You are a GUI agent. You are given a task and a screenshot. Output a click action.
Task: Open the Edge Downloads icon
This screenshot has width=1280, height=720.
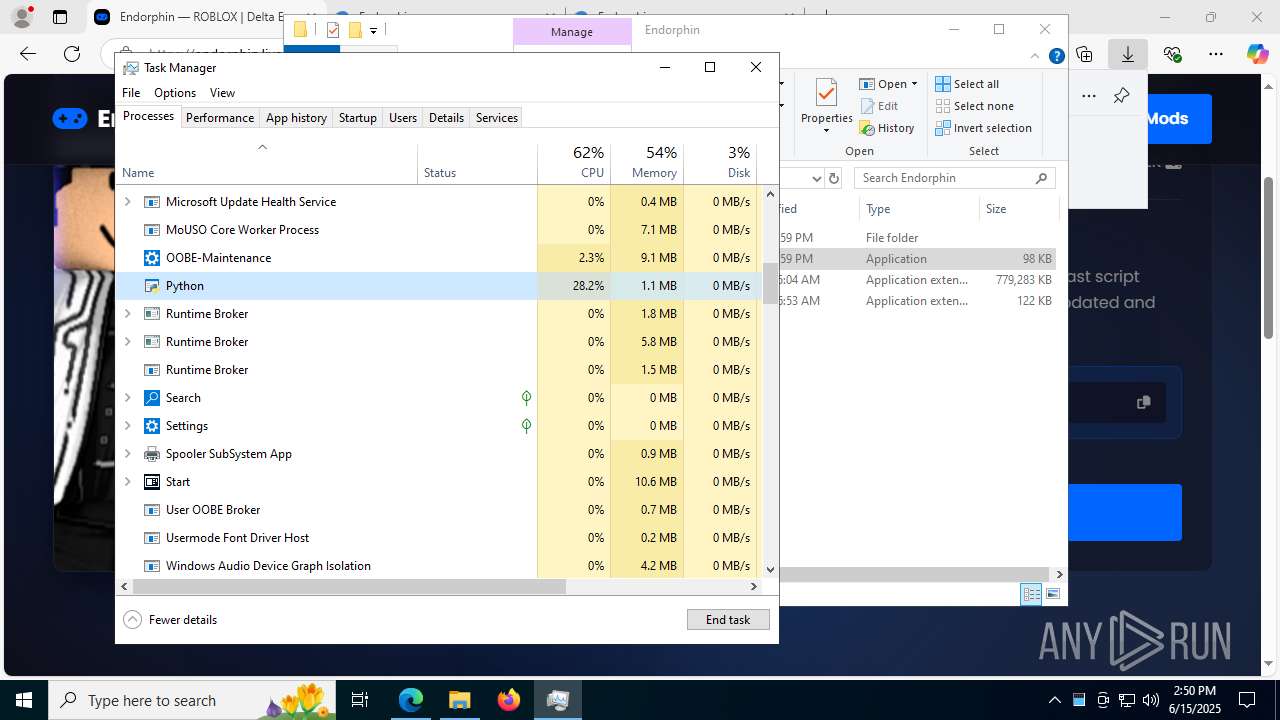coord(1128,54)
